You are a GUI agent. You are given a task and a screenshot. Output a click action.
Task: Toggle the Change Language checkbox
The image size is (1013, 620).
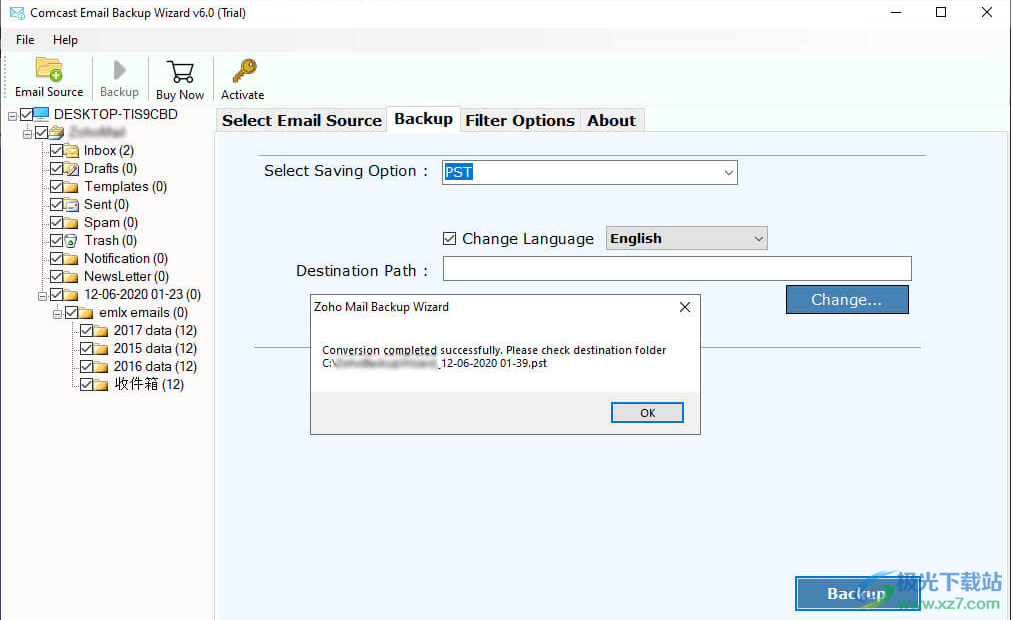point(450,239)
